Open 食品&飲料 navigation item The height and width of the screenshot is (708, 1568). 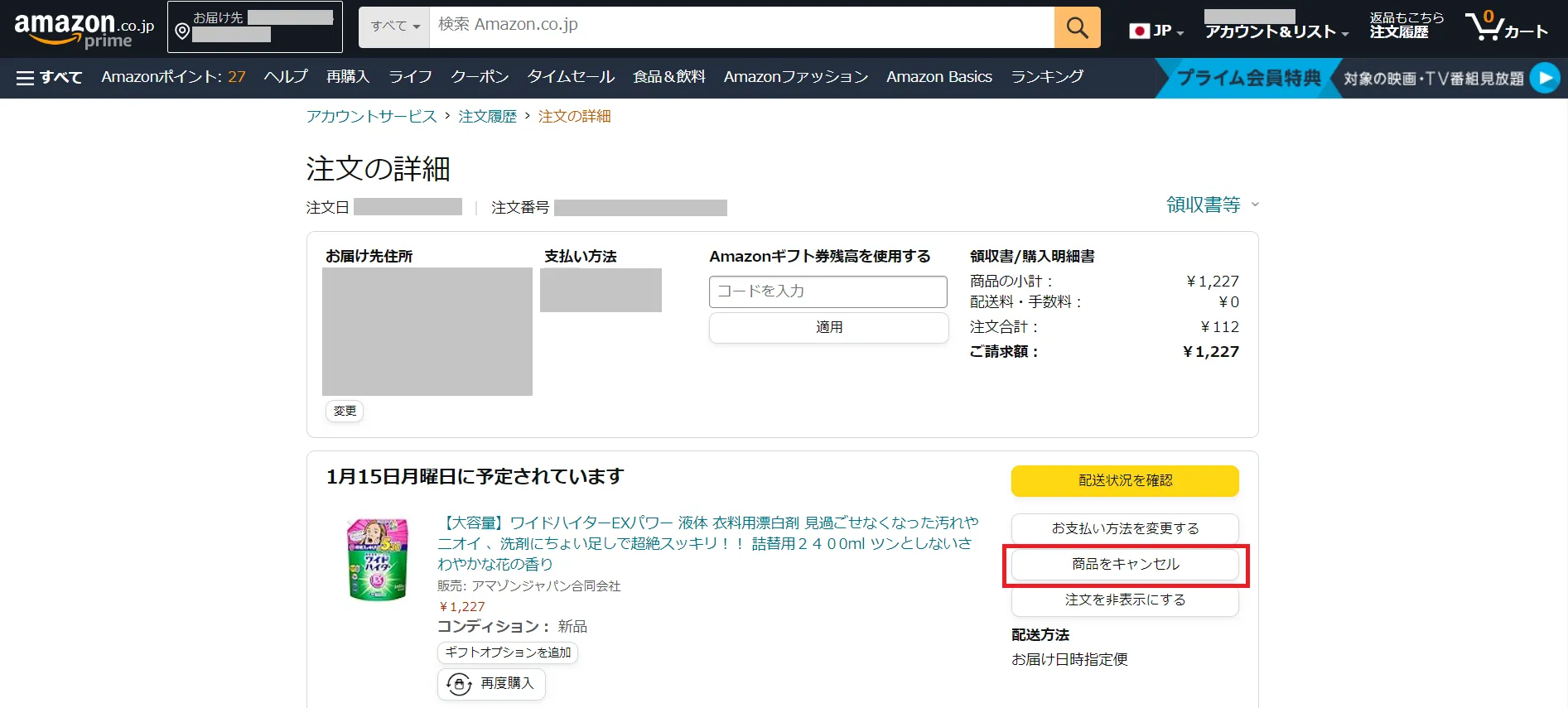(x=669, y=77)
